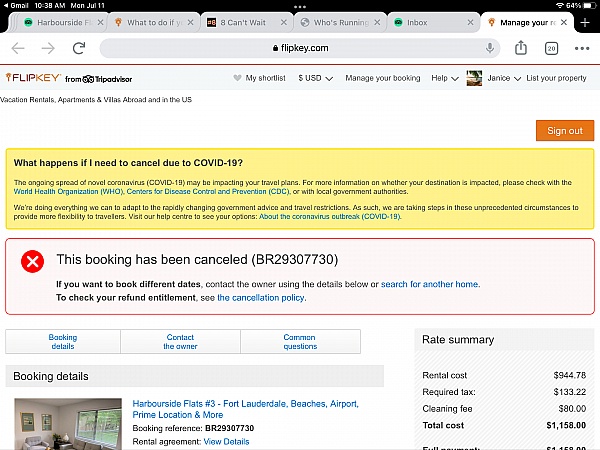Screen dimensions: 600x450
Task: Expand the Help menu
Action: point(445,78)
